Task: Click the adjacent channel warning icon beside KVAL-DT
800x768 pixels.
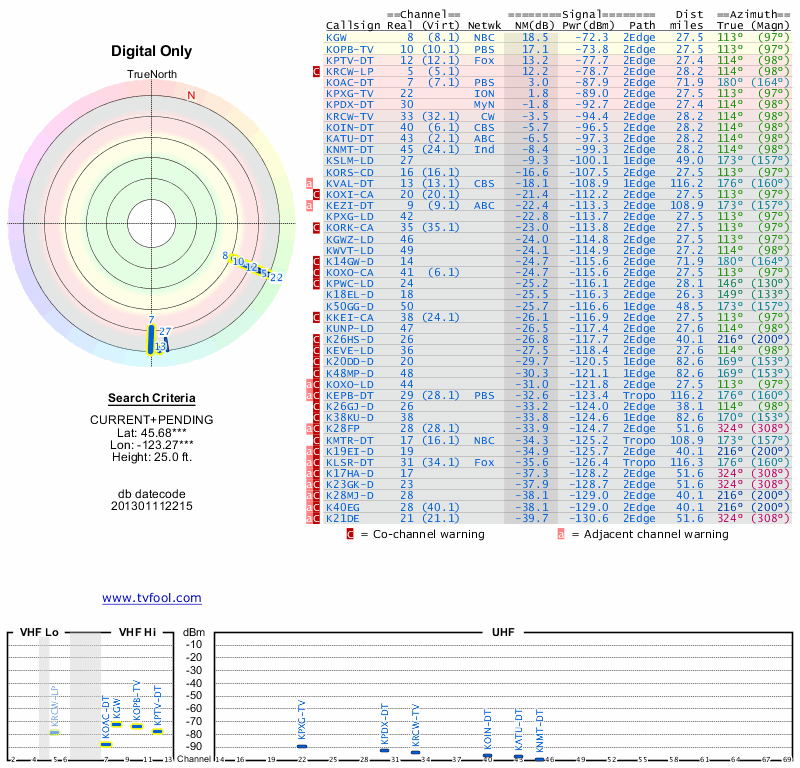Action: (310, 183)
